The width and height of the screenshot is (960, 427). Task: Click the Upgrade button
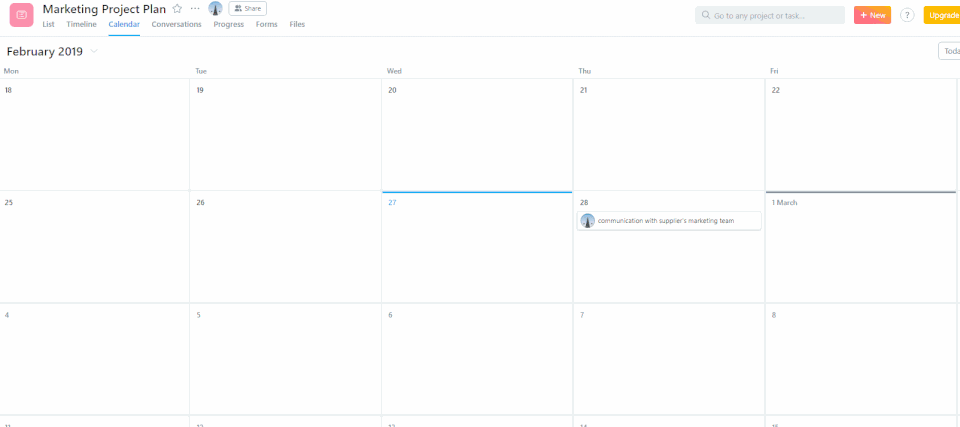pos(942,15)
